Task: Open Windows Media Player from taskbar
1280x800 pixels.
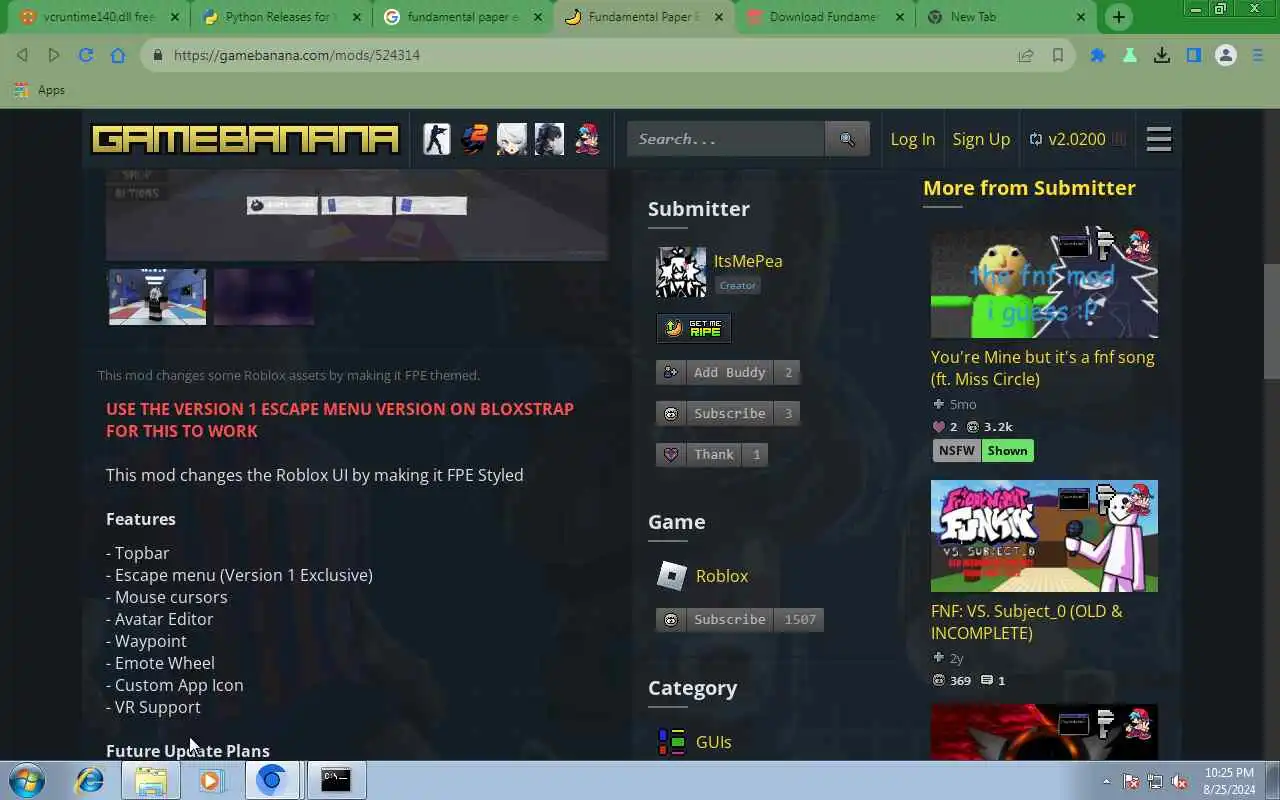Action: pos(210,780)
